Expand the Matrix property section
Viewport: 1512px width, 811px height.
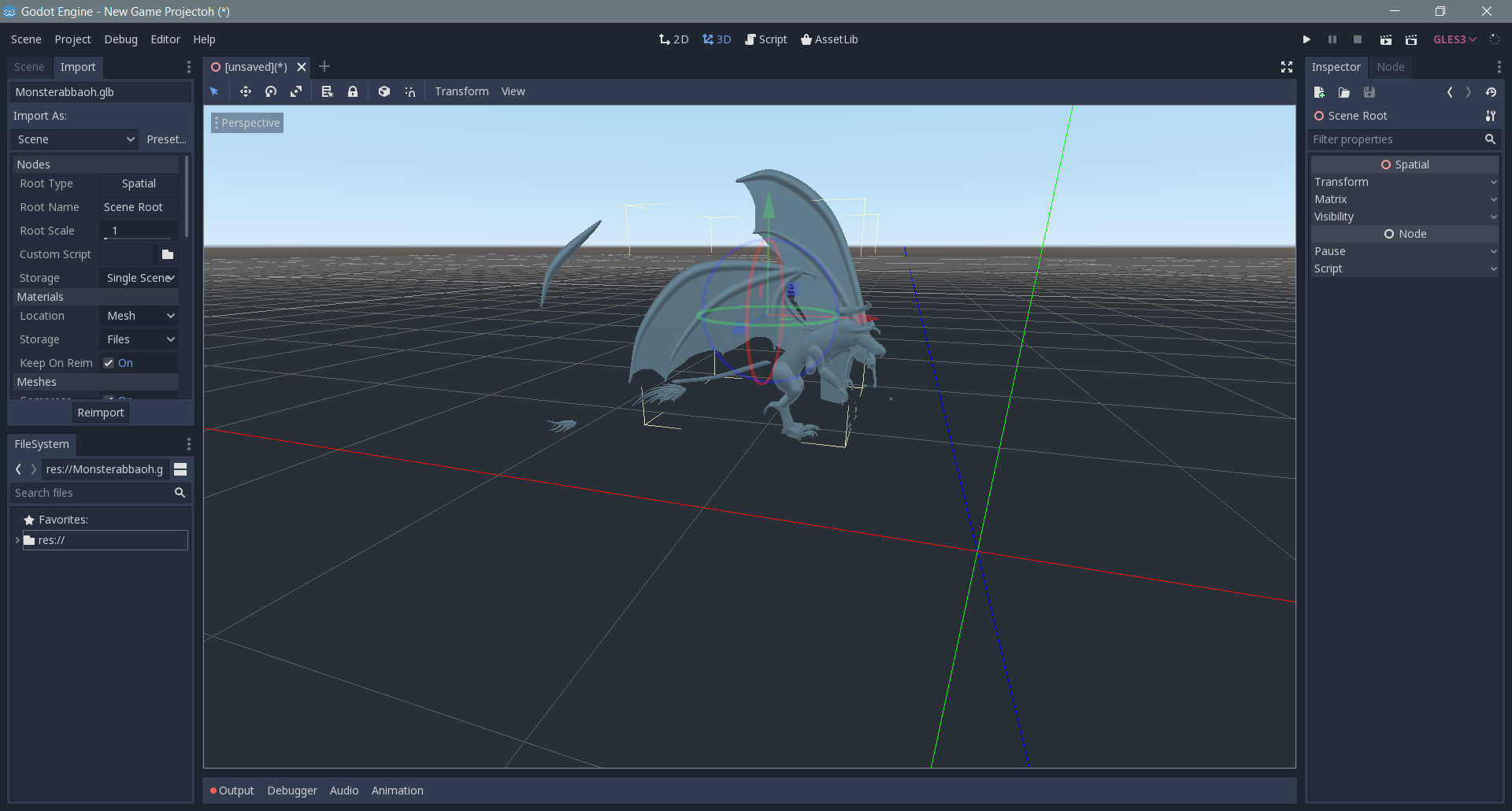point(1405,199)
